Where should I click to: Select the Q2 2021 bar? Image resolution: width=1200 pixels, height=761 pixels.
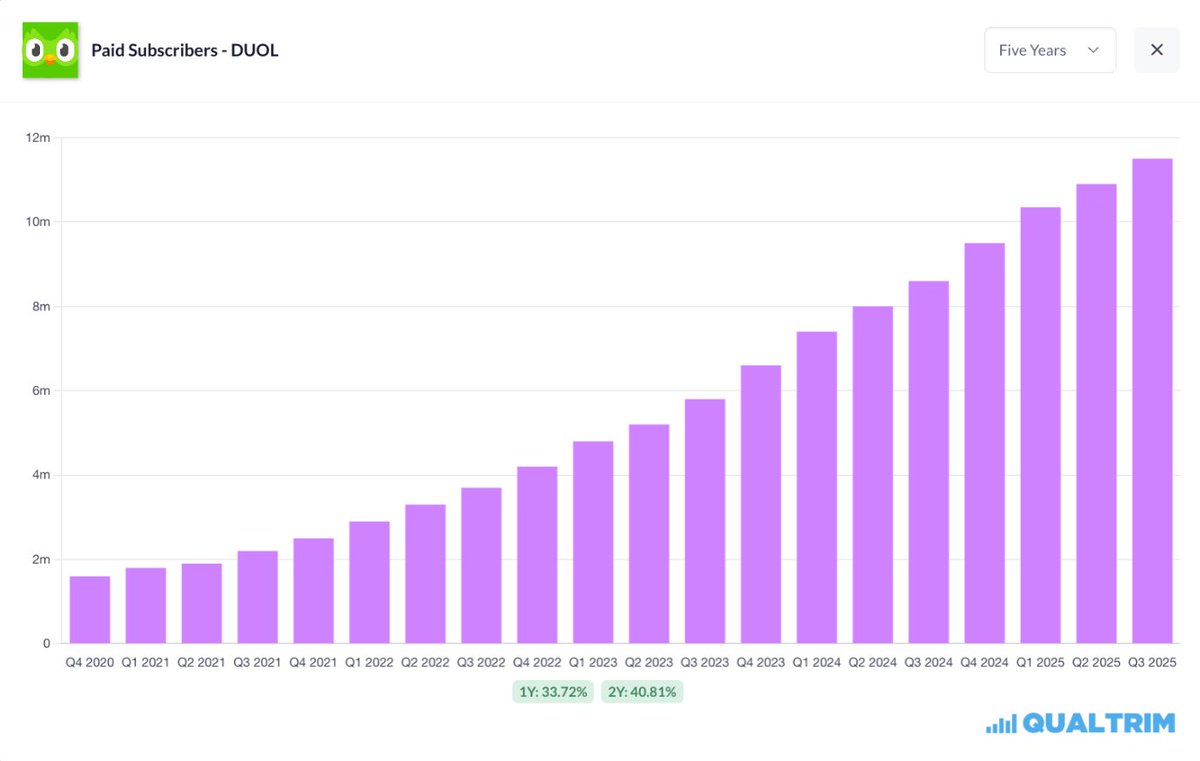click(x=202, y=603)
